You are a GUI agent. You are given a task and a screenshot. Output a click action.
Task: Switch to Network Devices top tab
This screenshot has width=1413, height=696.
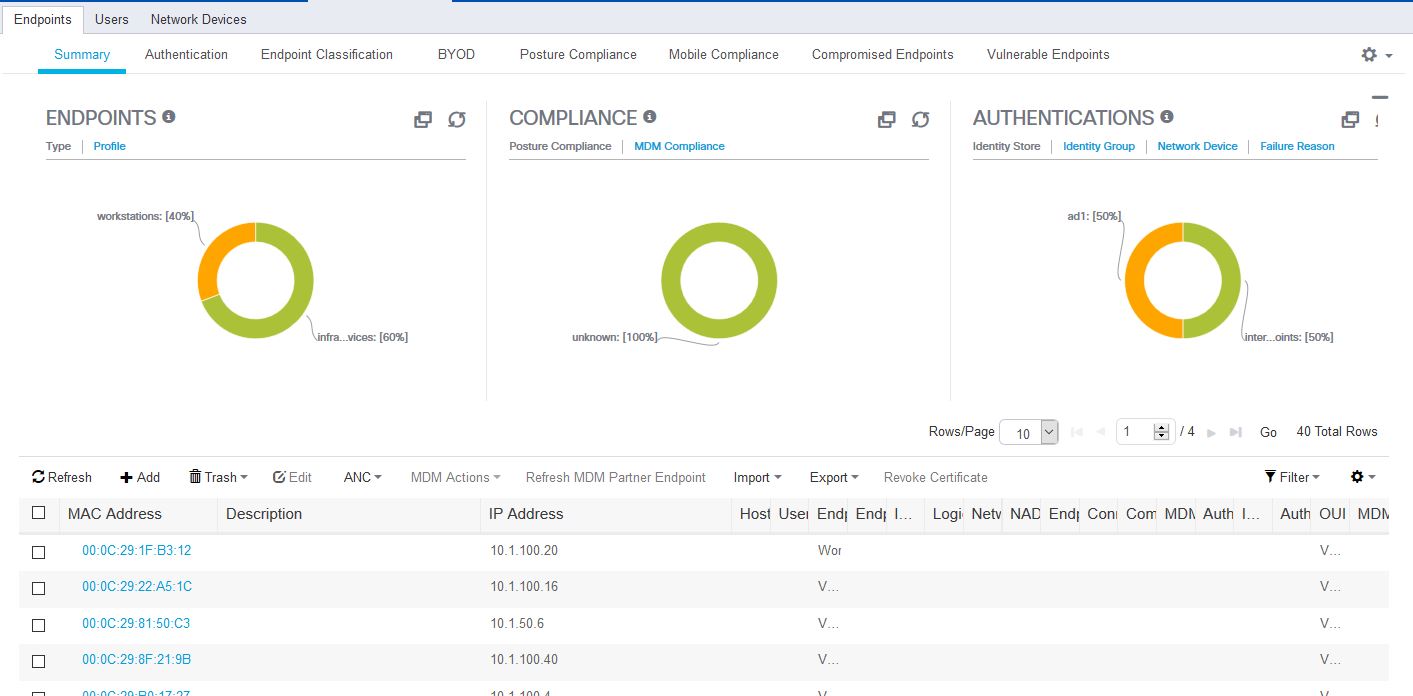pos(198,19)
